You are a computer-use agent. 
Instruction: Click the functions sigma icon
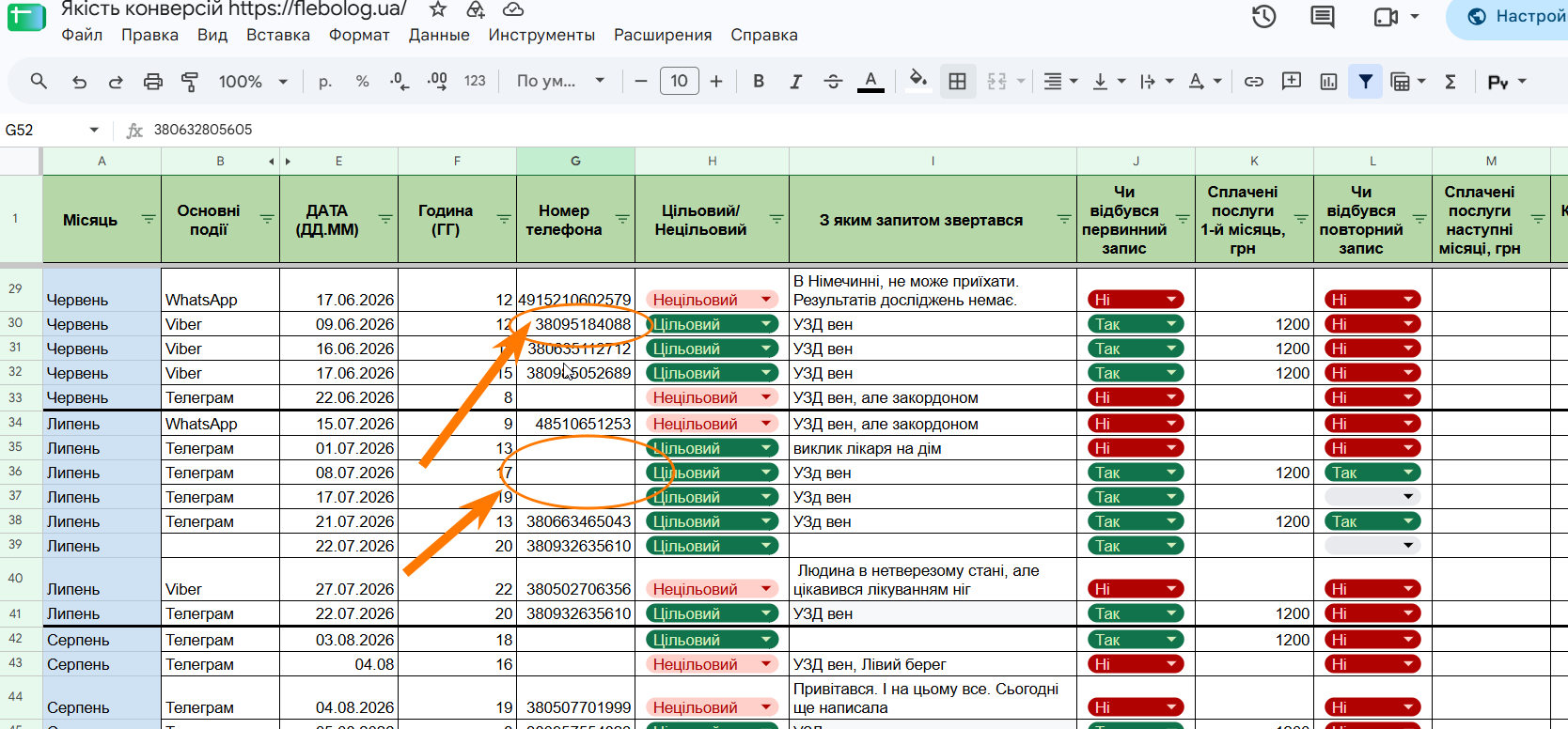click(1450, 82)
